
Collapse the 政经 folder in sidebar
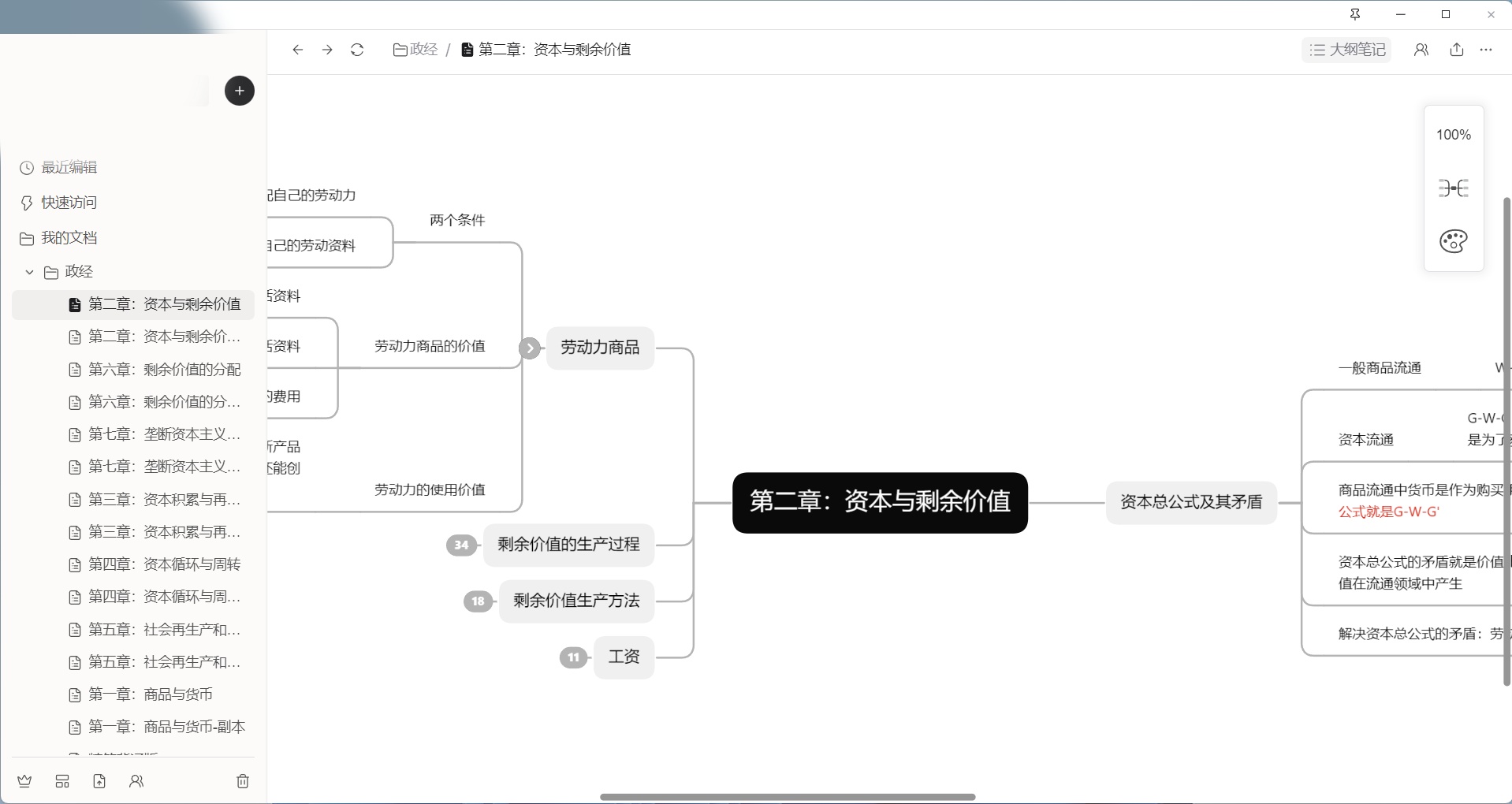tap(30, 272)
